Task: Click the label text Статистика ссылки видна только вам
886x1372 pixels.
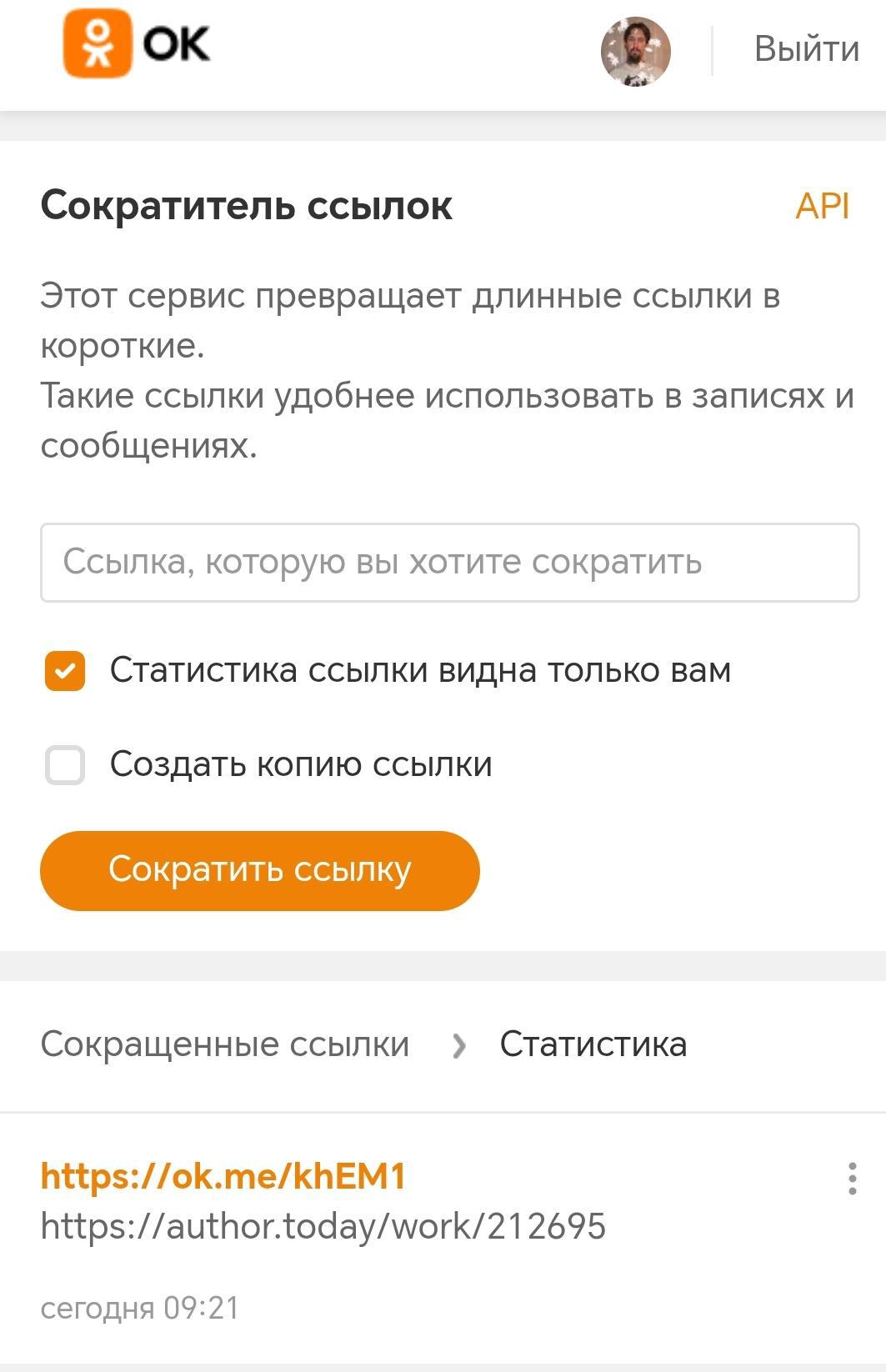Action: (420, 671)
